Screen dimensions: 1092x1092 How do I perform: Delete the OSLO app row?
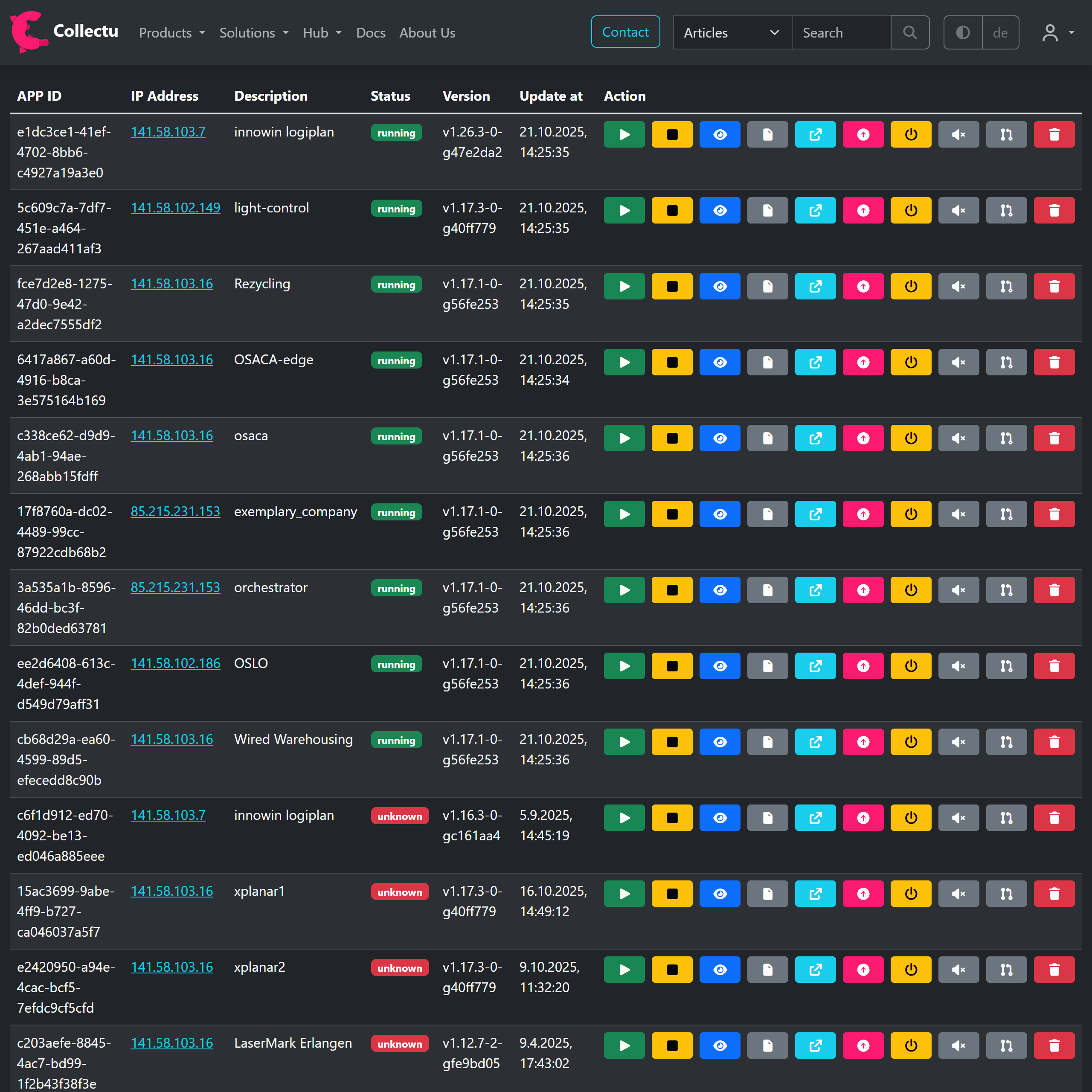point(1054,666)
